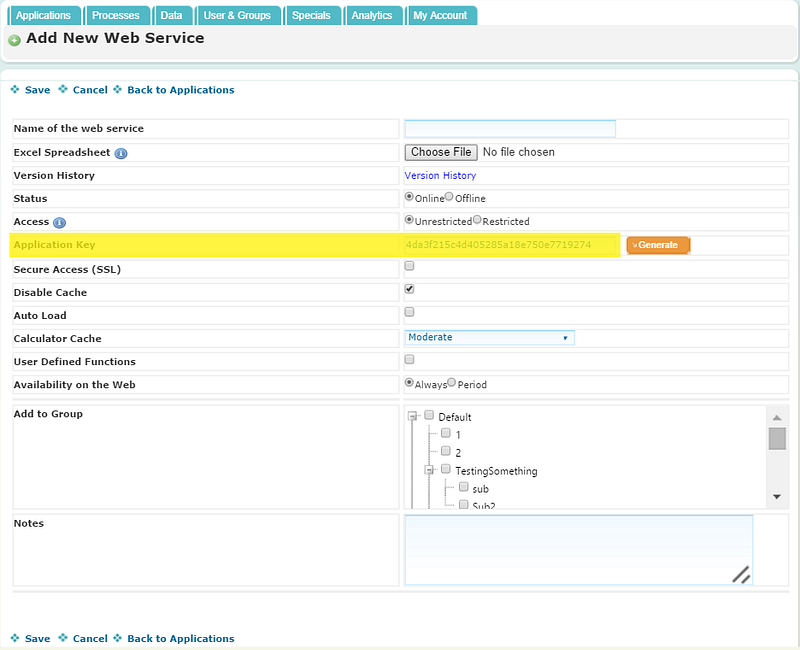The image size is (800, 650).
Task: Click the group list scroll up arrow
Action: [777, 417]
